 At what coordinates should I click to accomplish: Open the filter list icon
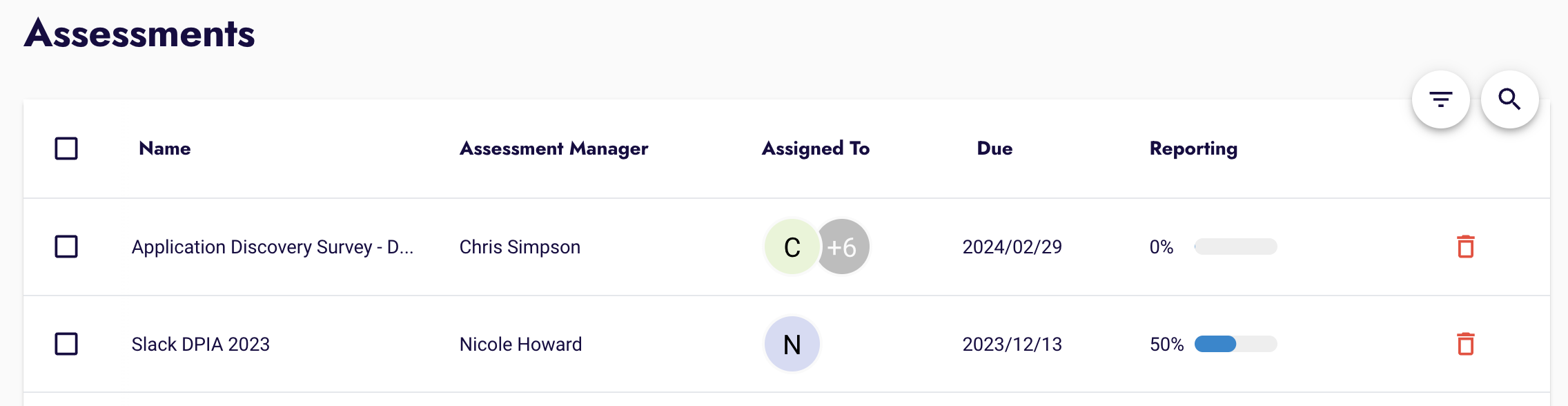pos(1440,99)
